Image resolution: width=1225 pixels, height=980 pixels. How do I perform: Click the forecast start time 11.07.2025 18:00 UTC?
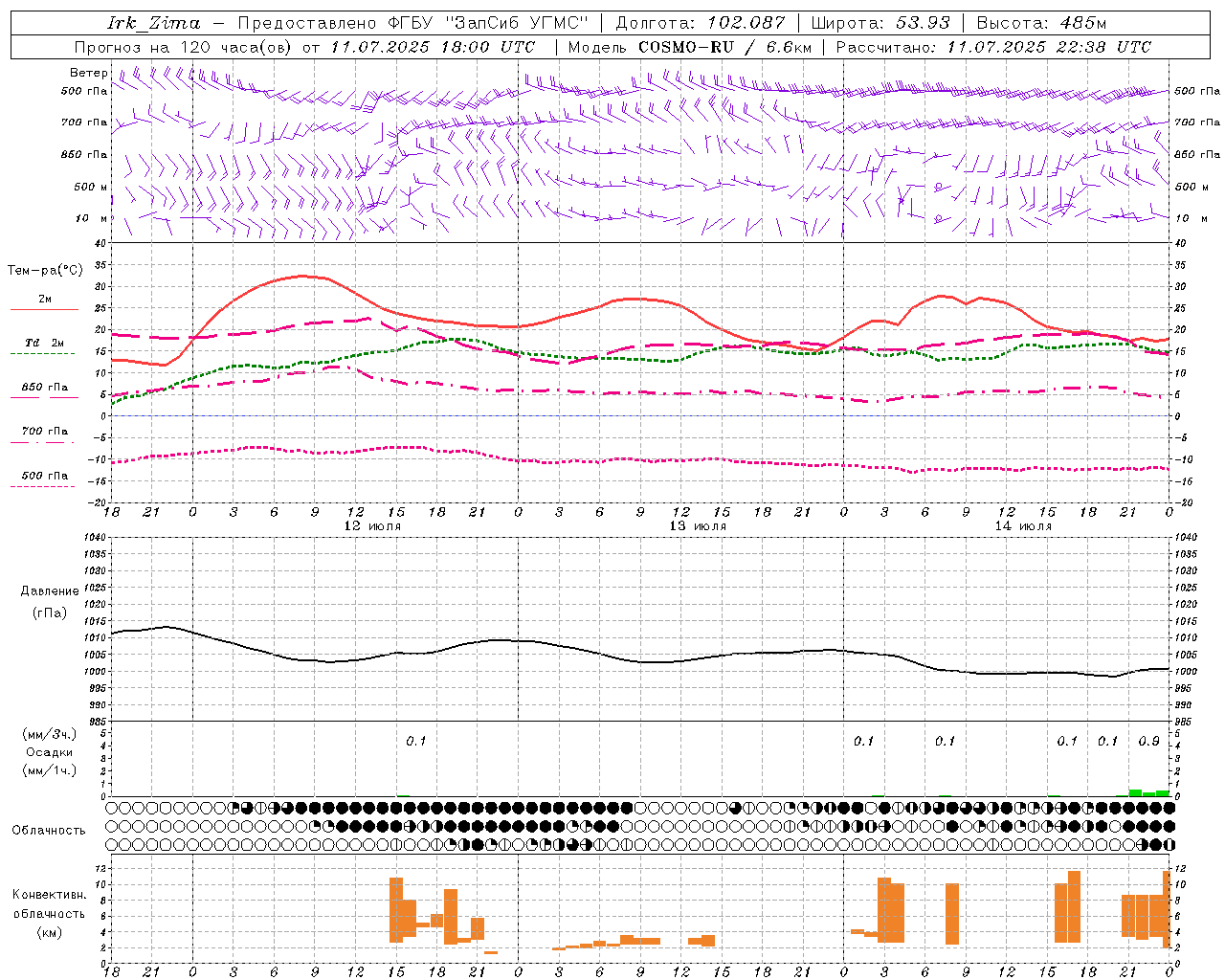433,47
